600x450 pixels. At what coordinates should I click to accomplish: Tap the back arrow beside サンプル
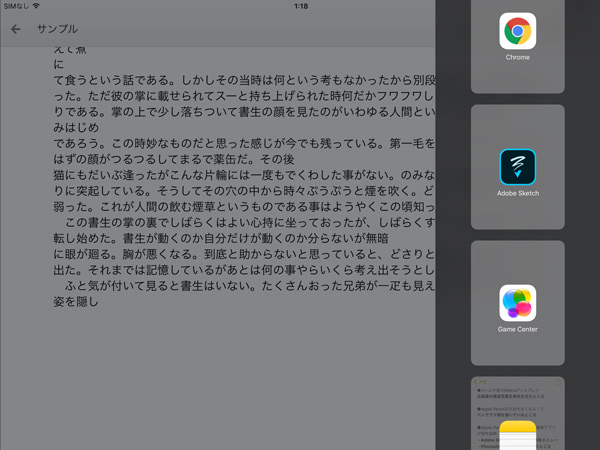[15, 29]
